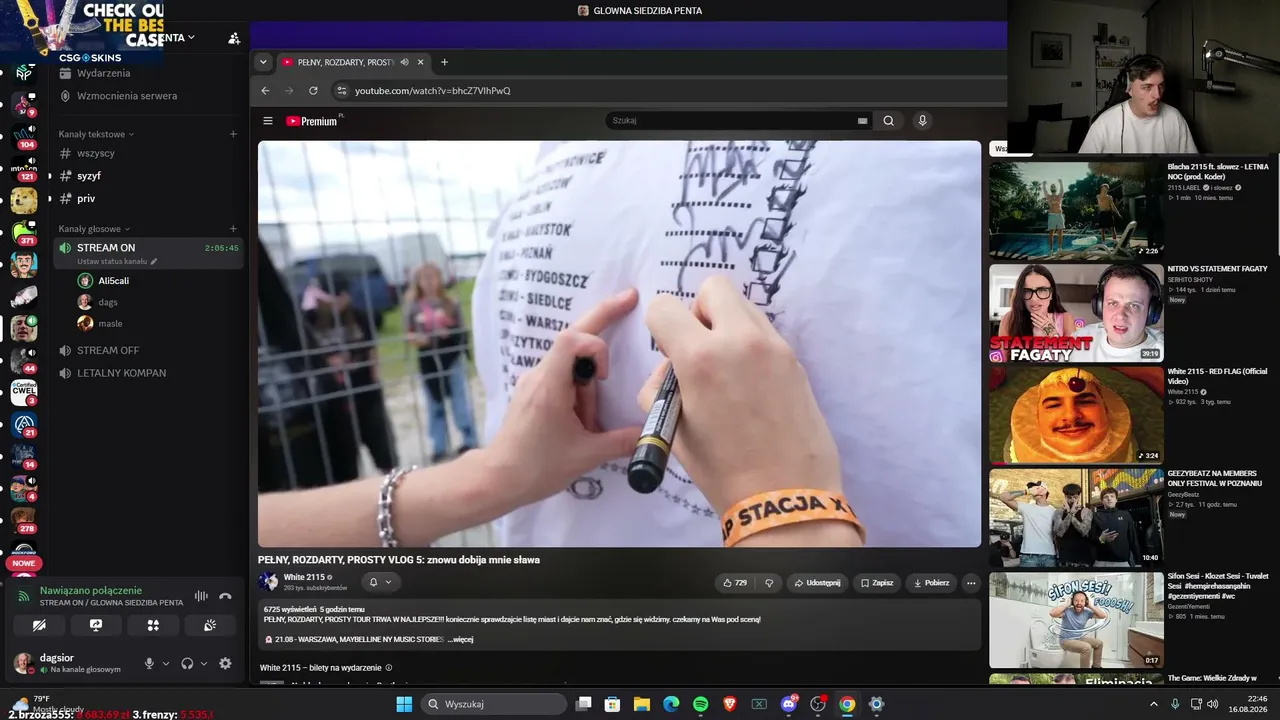Deafen audio with headphones icon
Viewport: 1280px width, 720px height.
(187, 663)
